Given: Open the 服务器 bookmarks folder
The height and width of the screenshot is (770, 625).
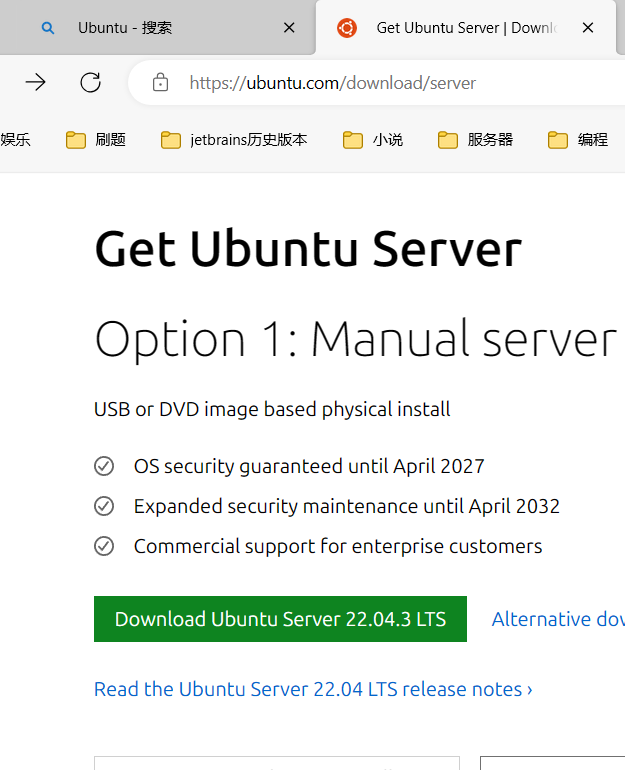Looking at the screenshot, I should 476,140.
